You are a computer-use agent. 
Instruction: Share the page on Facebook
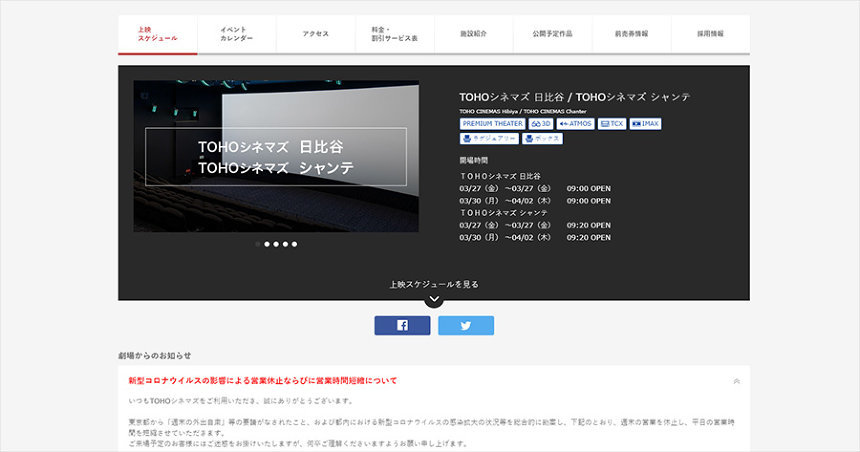point(402,325)
